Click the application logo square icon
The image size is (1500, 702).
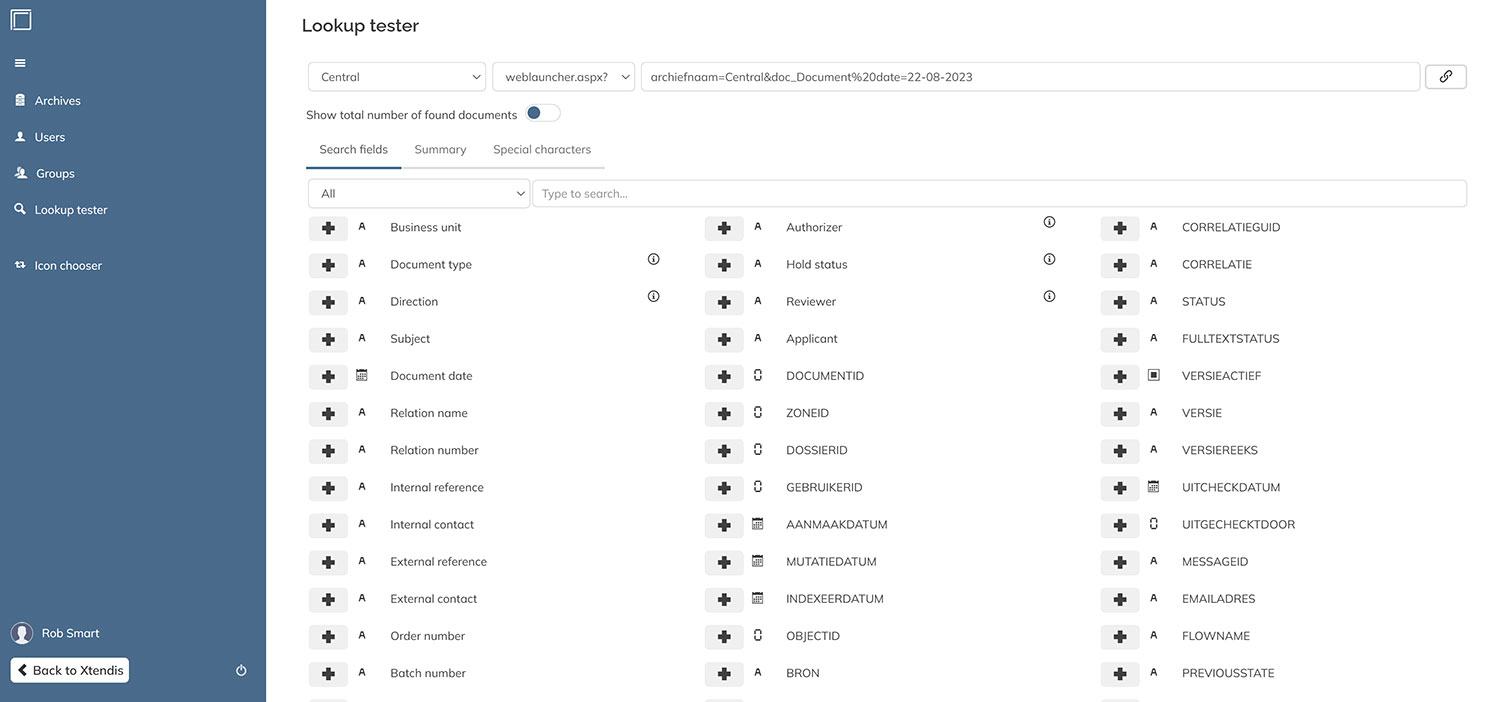click(21, 19)
